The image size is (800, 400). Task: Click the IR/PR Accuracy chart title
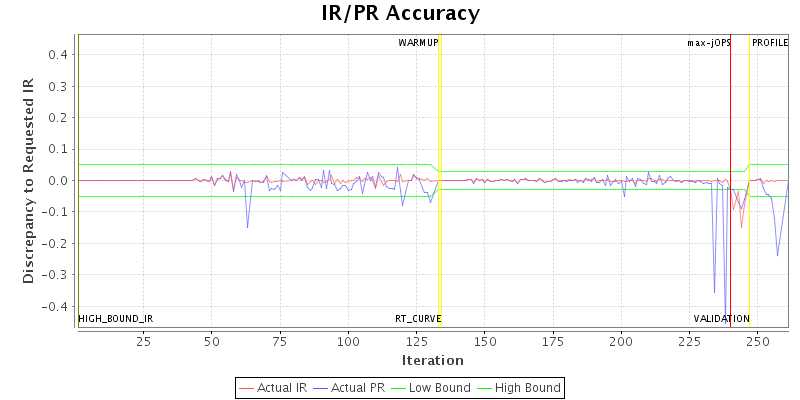400,14
